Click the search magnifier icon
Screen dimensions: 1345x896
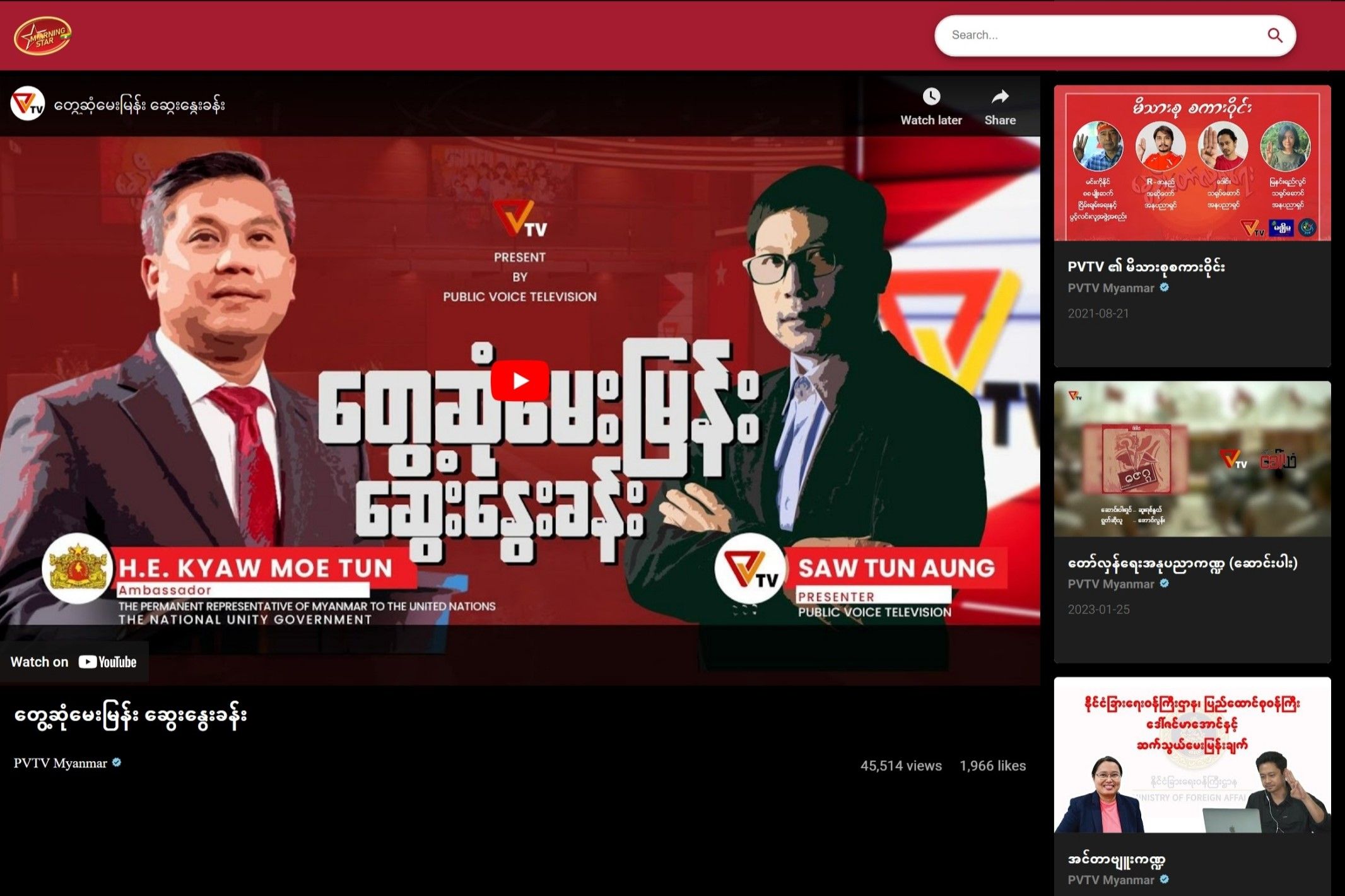(1274, 35)
